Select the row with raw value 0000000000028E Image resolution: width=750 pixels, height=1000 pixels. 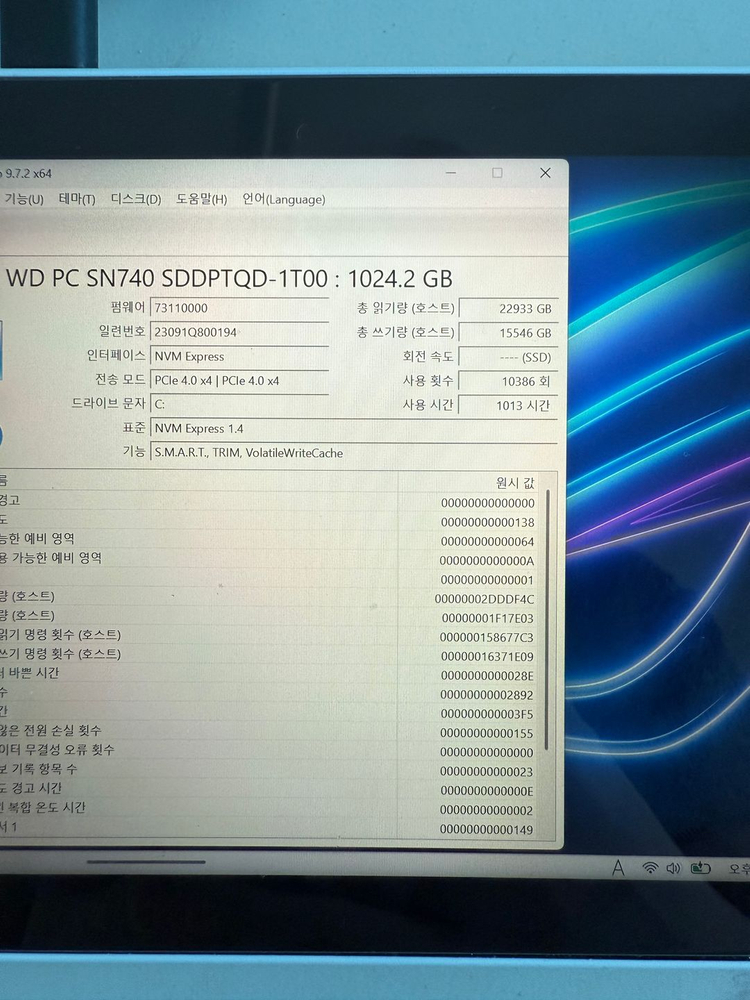point(270,675)
